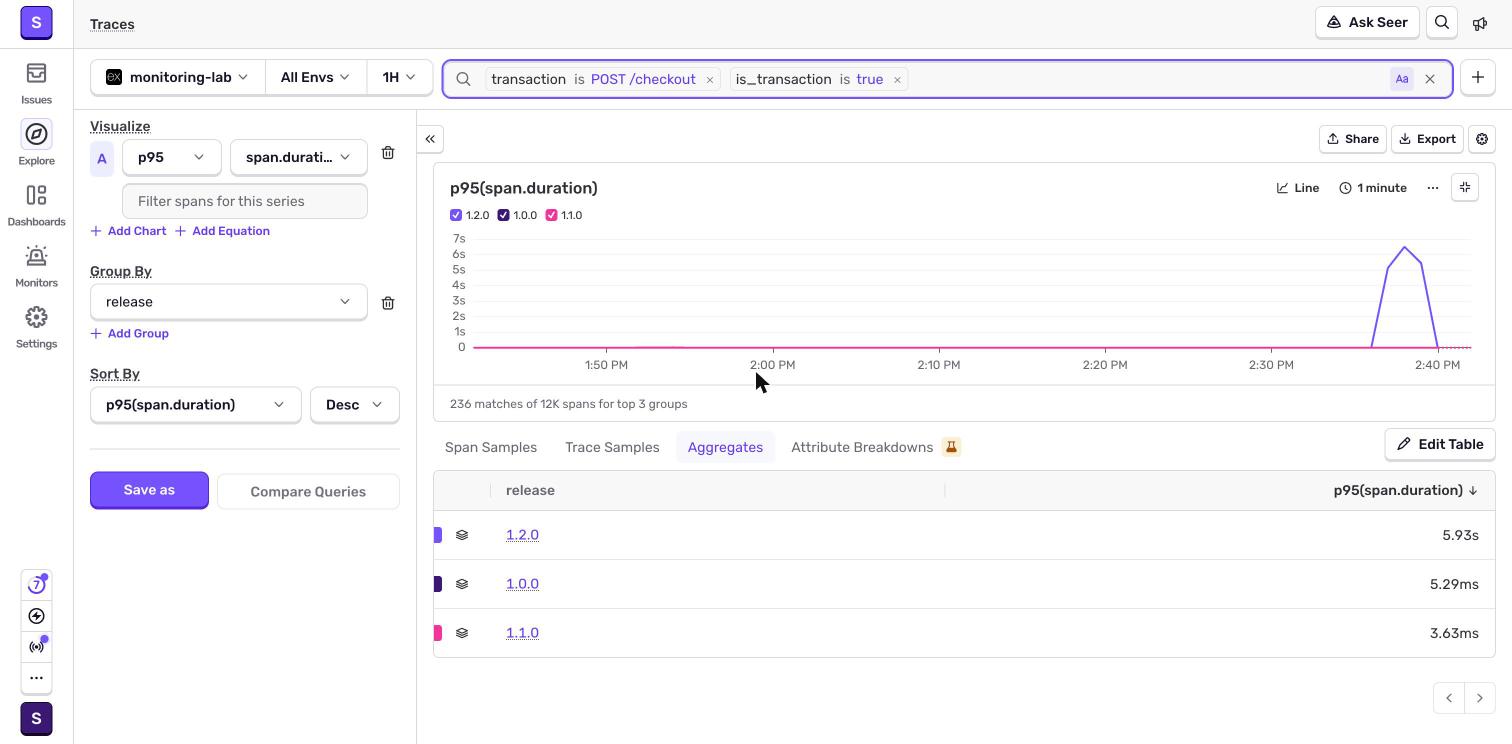Screen dimensions: 1512x744
Task: Focus the Filter spans for this series field
Action: tap(245, 201)
